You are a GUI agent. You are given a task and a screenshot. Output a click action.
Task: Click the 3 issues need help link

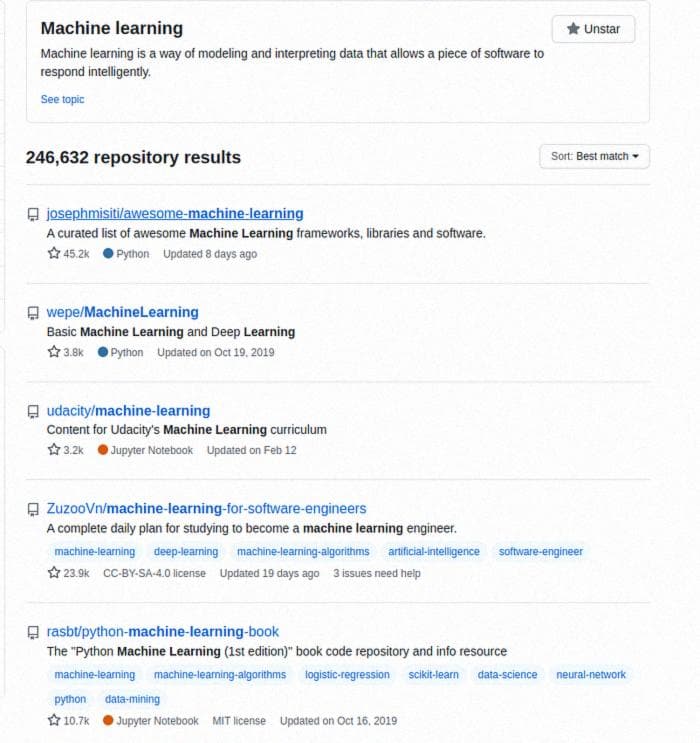click(377, 573)
